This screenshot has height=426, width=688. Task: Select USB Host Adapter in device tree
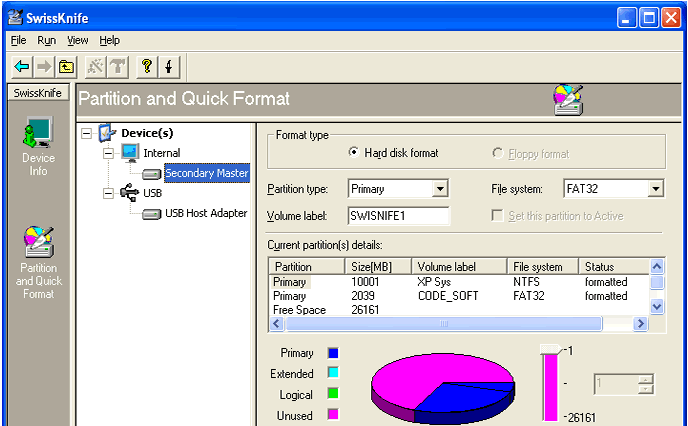(206, 213)
